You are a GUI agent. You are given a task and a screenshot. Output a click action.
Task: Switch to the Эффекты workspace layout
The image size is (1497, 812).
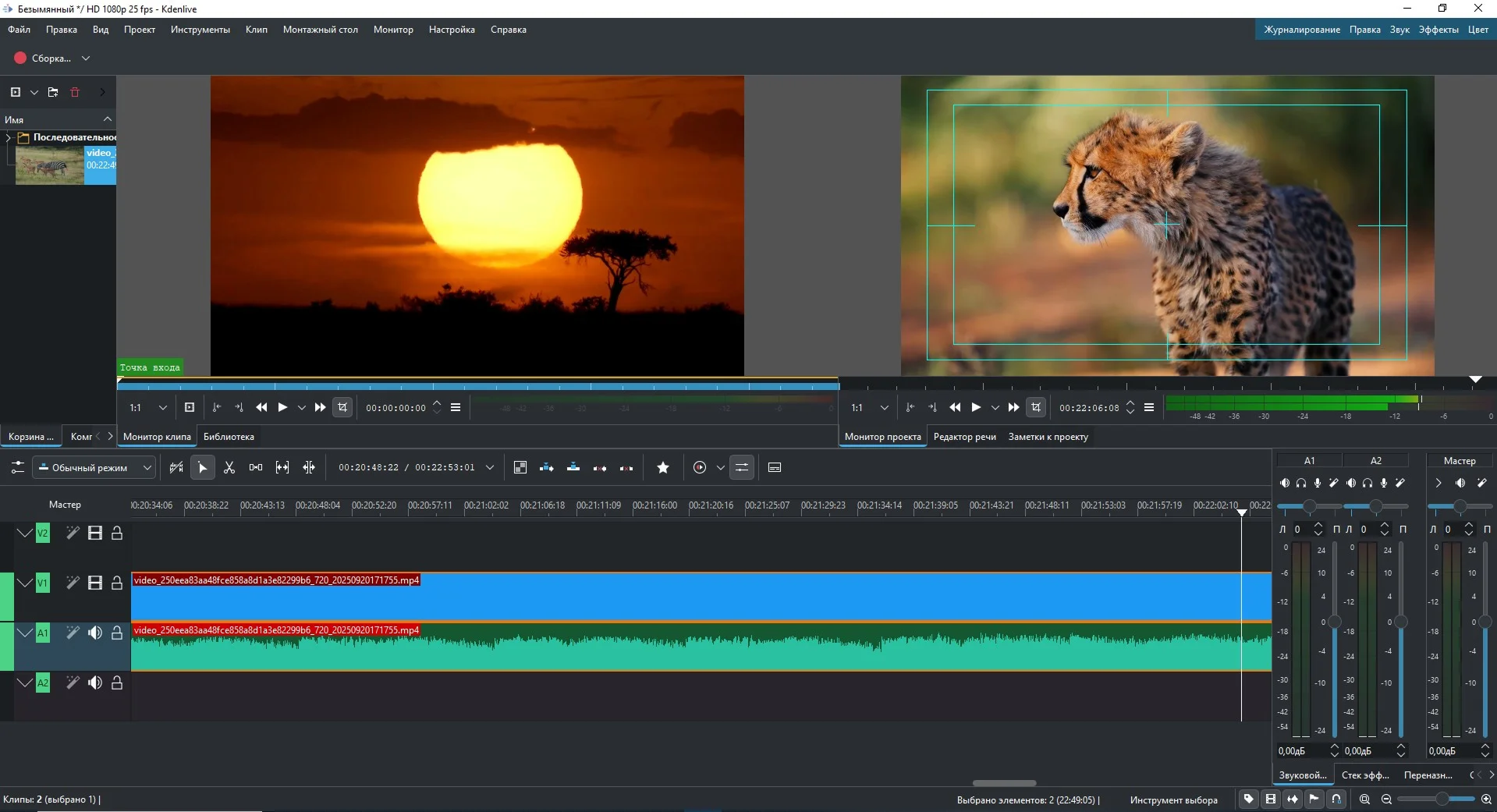(x=1438, y=30)
